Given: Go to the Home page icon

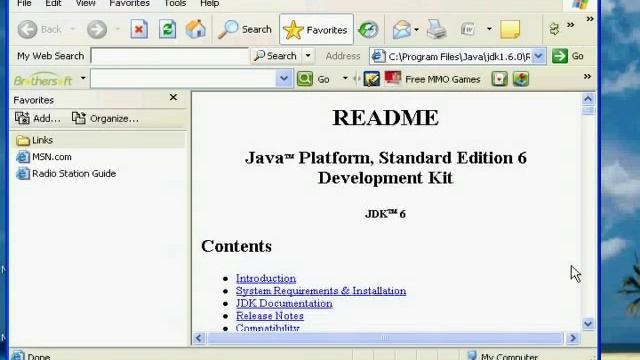Looking at the screenshot, I should pyautogui.click(x=196, y=29).
